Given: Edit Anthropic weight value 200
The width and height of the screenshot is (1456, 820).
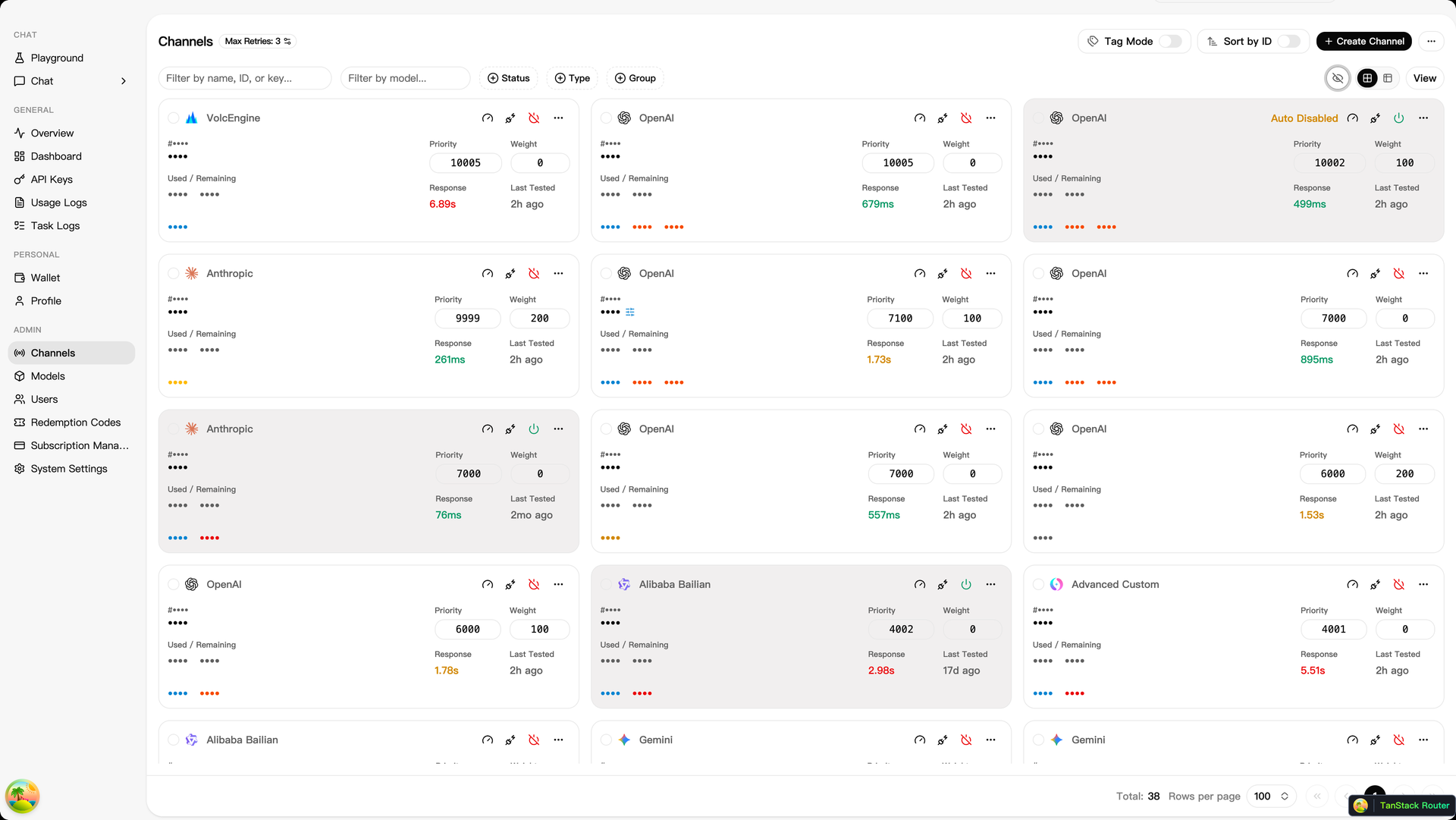Looking at the screenshot, I should coord(539,319).
